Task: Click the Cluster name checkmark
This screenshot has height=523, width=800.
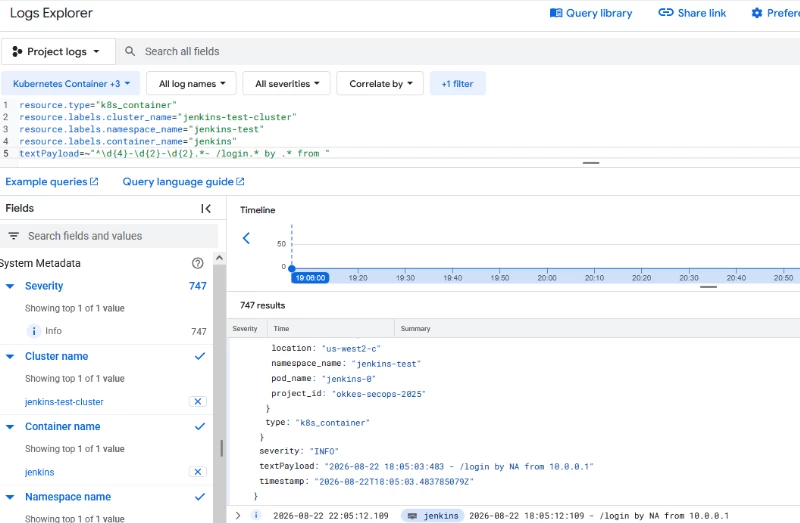Action: click(x=199, y=356)
